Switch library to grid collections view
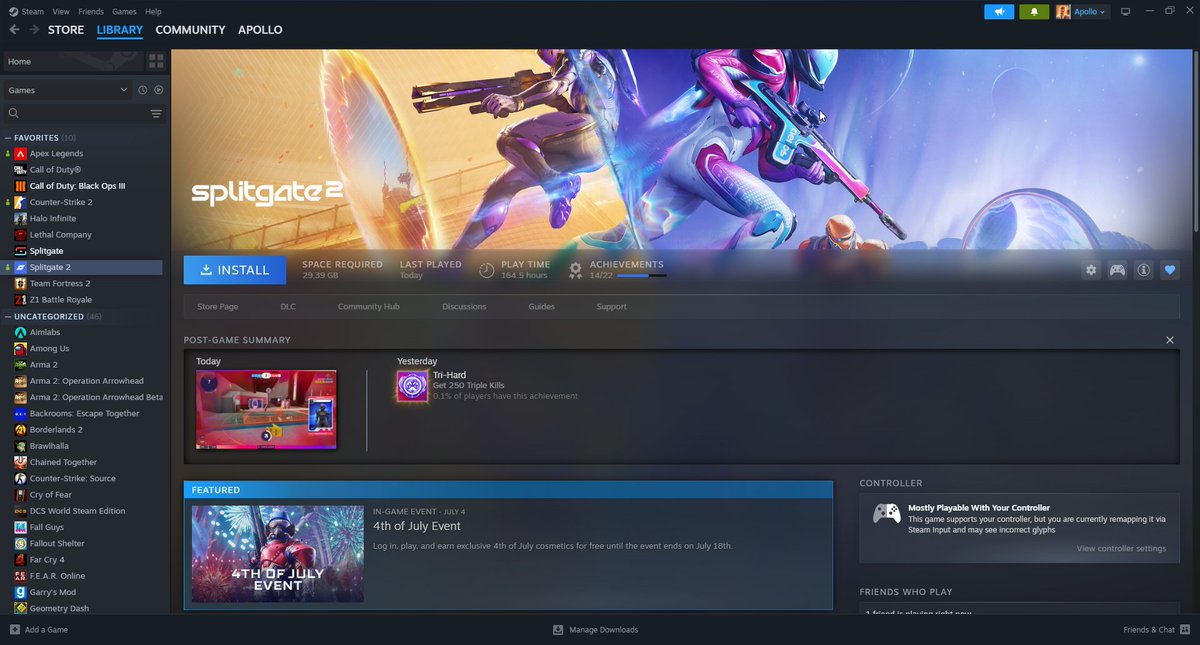The width and height of the screenshot is (1200, 645). pyautogui.click(x=155, y=61)
